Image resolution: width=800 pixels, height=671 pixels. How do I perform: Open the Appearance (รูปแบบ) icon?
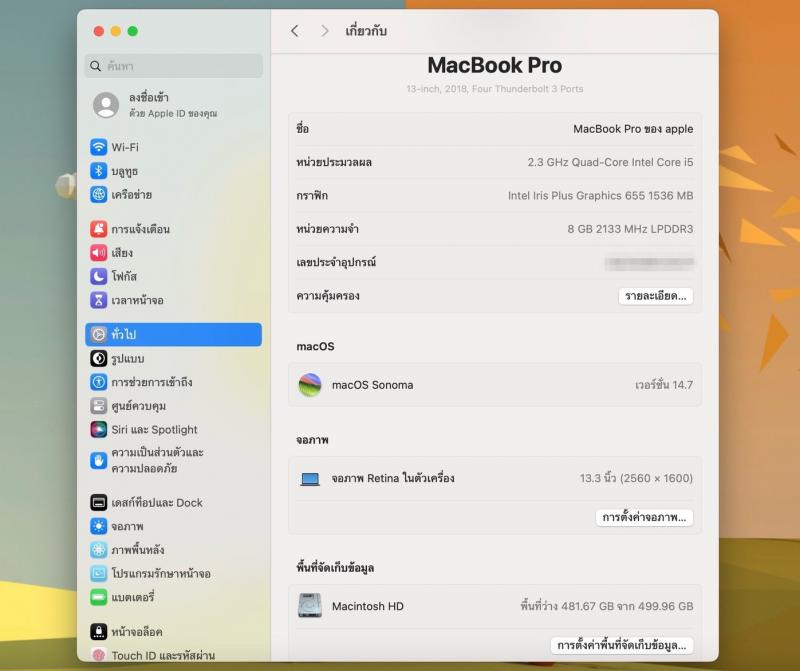click(98, 358)
